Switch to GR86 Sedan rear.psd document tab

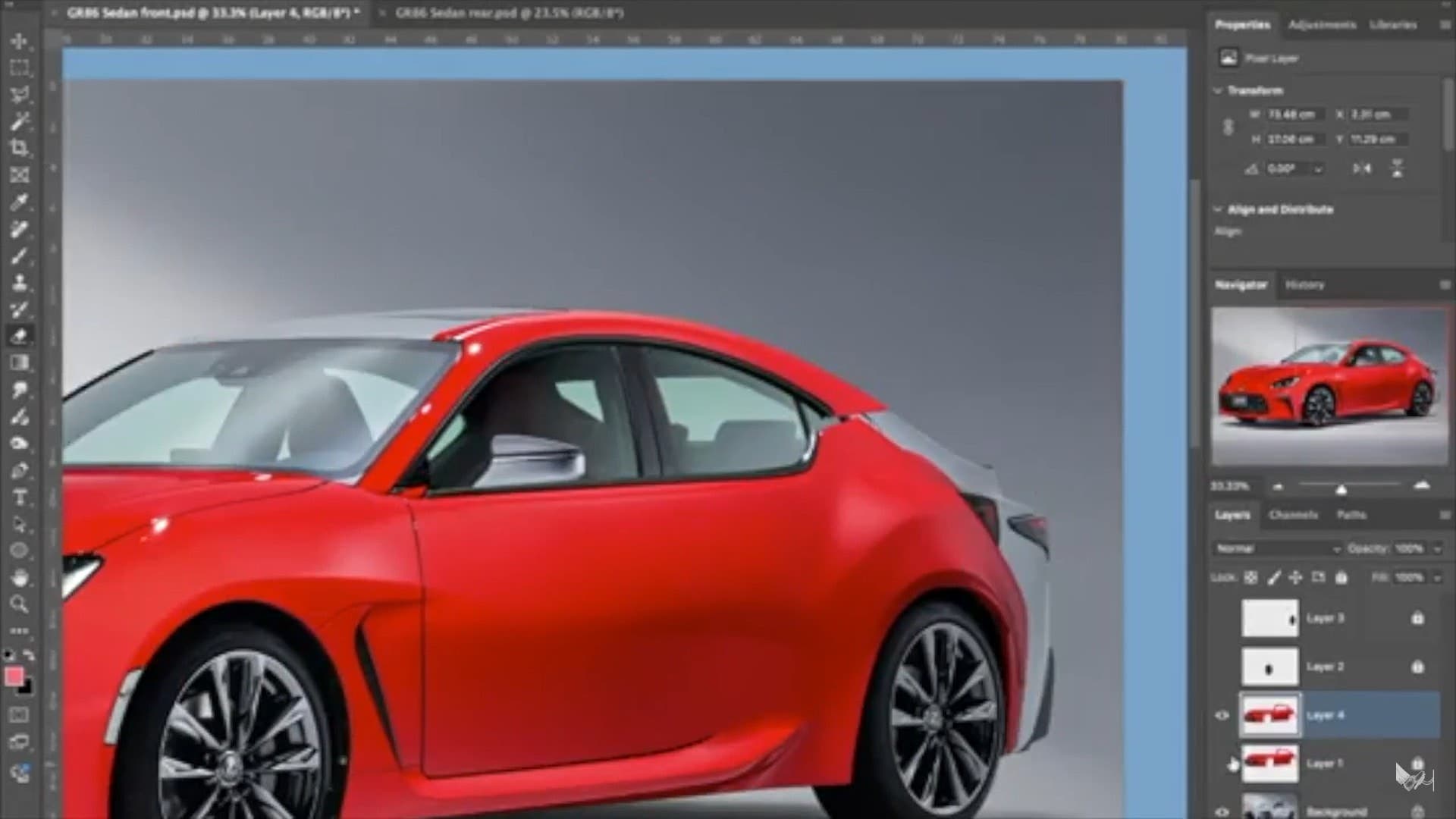[x=509, y=13]
